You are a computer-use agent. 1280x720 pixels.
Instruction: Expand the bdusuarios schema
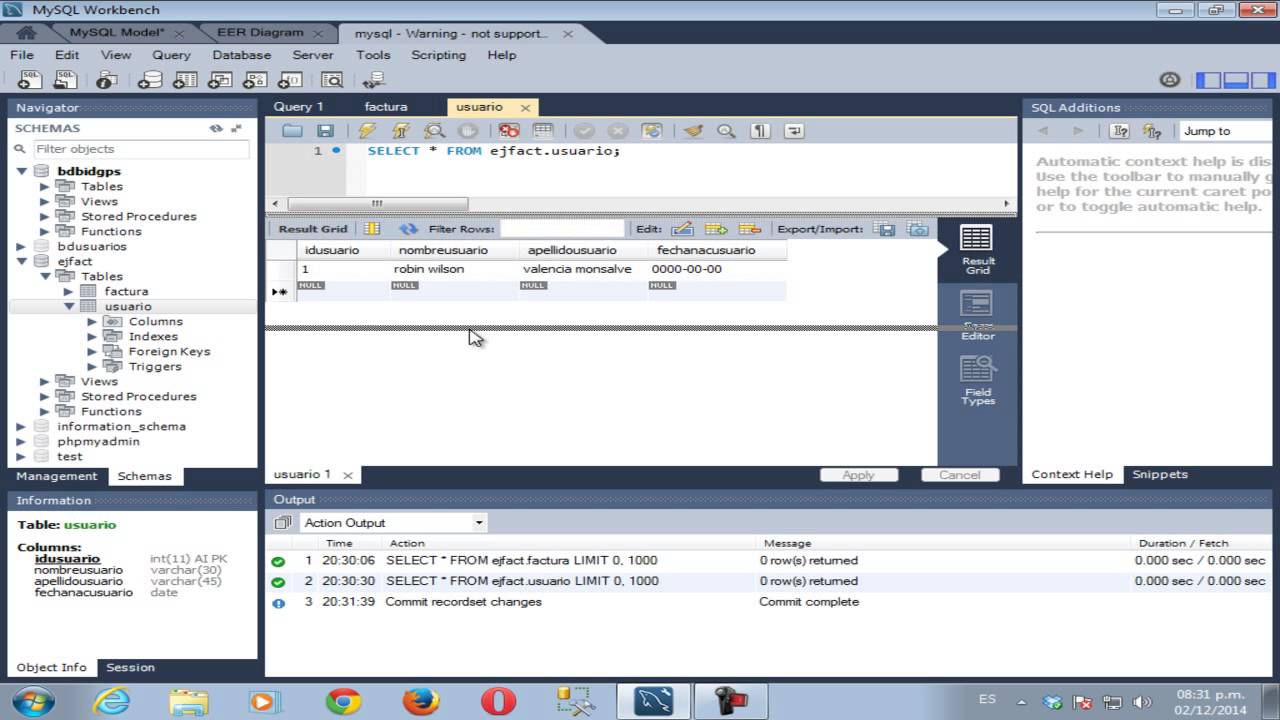[x=22, y=246]
